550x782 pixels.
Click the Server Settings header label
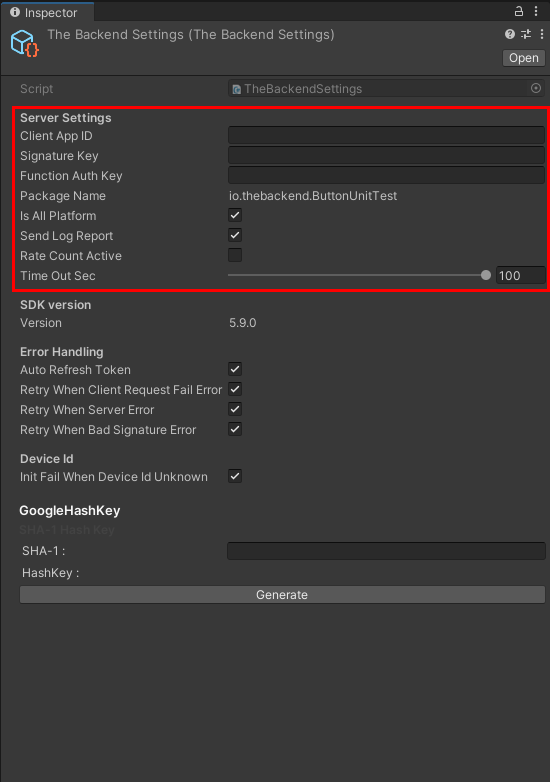[66, 118]
